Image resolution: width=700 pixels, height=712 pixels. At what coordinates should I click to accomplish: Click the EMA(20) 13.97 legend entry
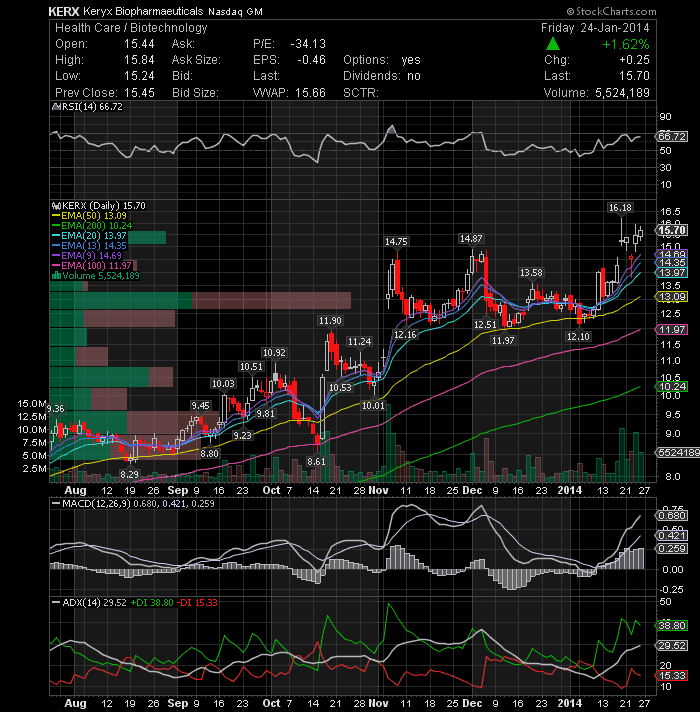(89, 236)
